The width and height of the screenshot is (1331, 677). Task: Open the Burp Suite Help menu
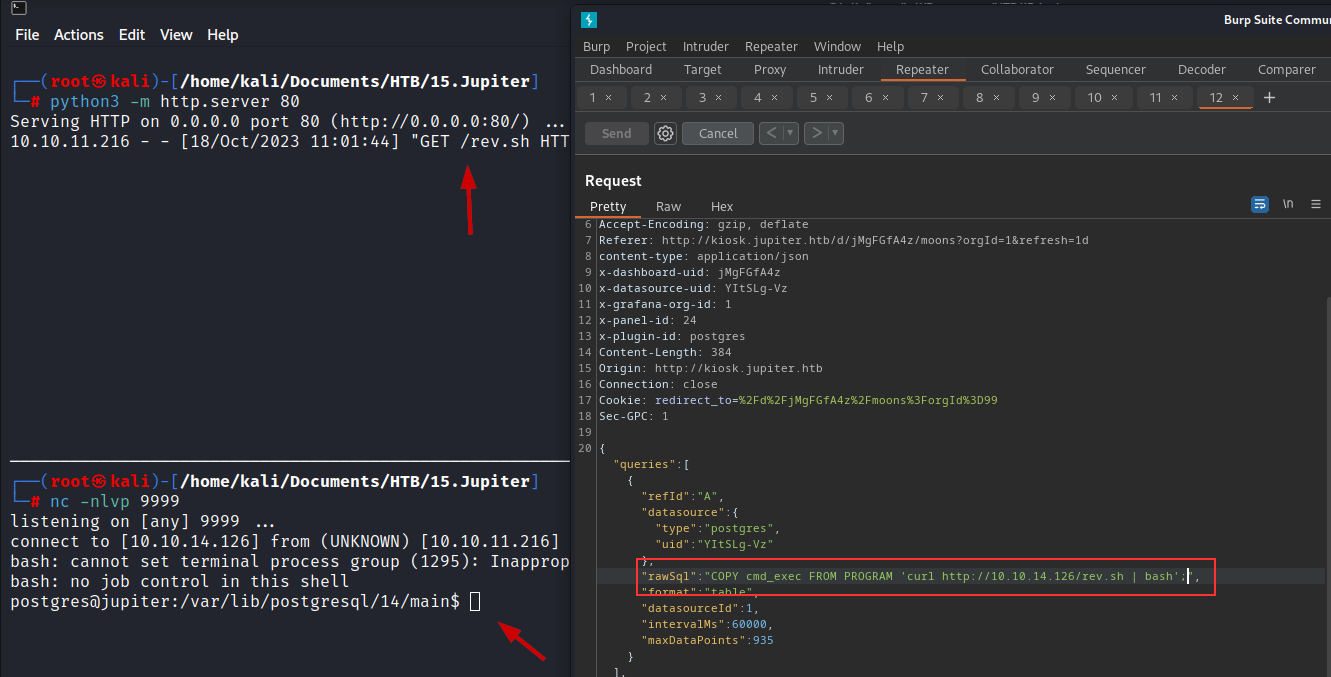[x=890, y=46]
